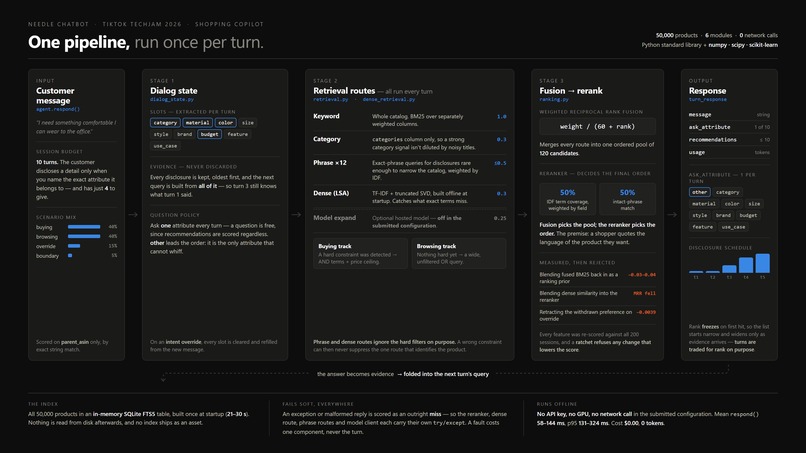
Task: Click the usage field in Response output
Action: click(x=729, y=152)
